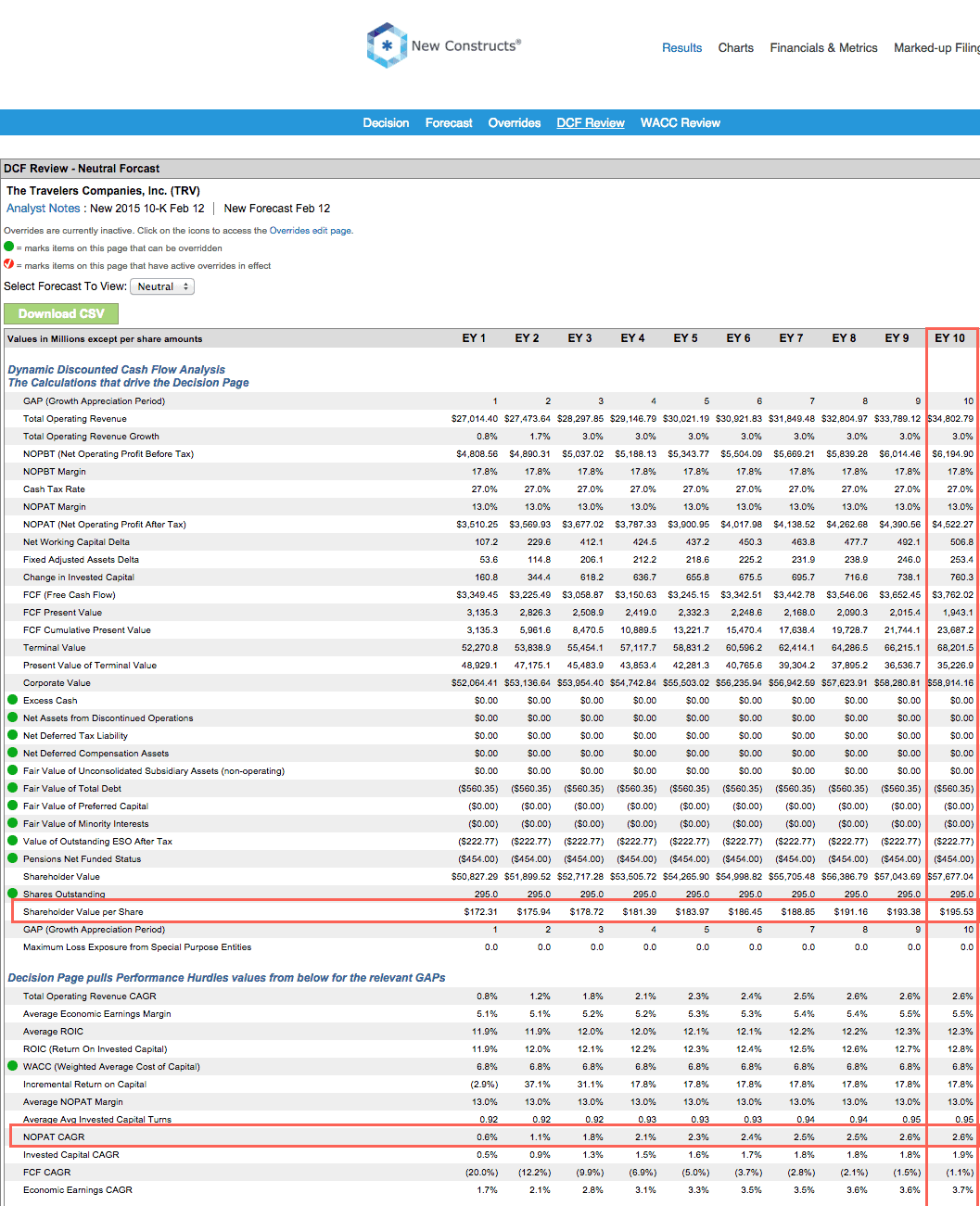Viewport: 980px width, 1206px height.
Task: Select the Shareholder Value per Share label
Action: click(x=83, y=912)
